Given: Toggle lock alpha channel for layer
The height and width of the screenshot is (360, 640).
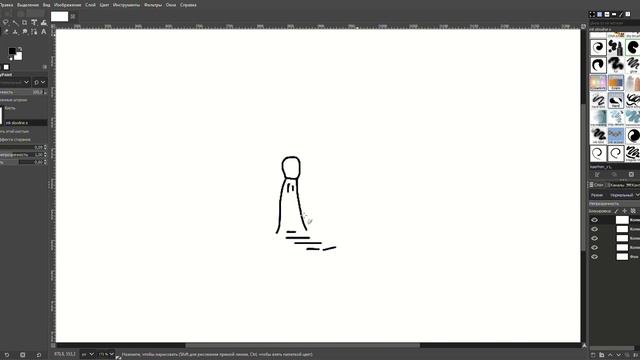Looking at the screenshot, I should (633, 211).
